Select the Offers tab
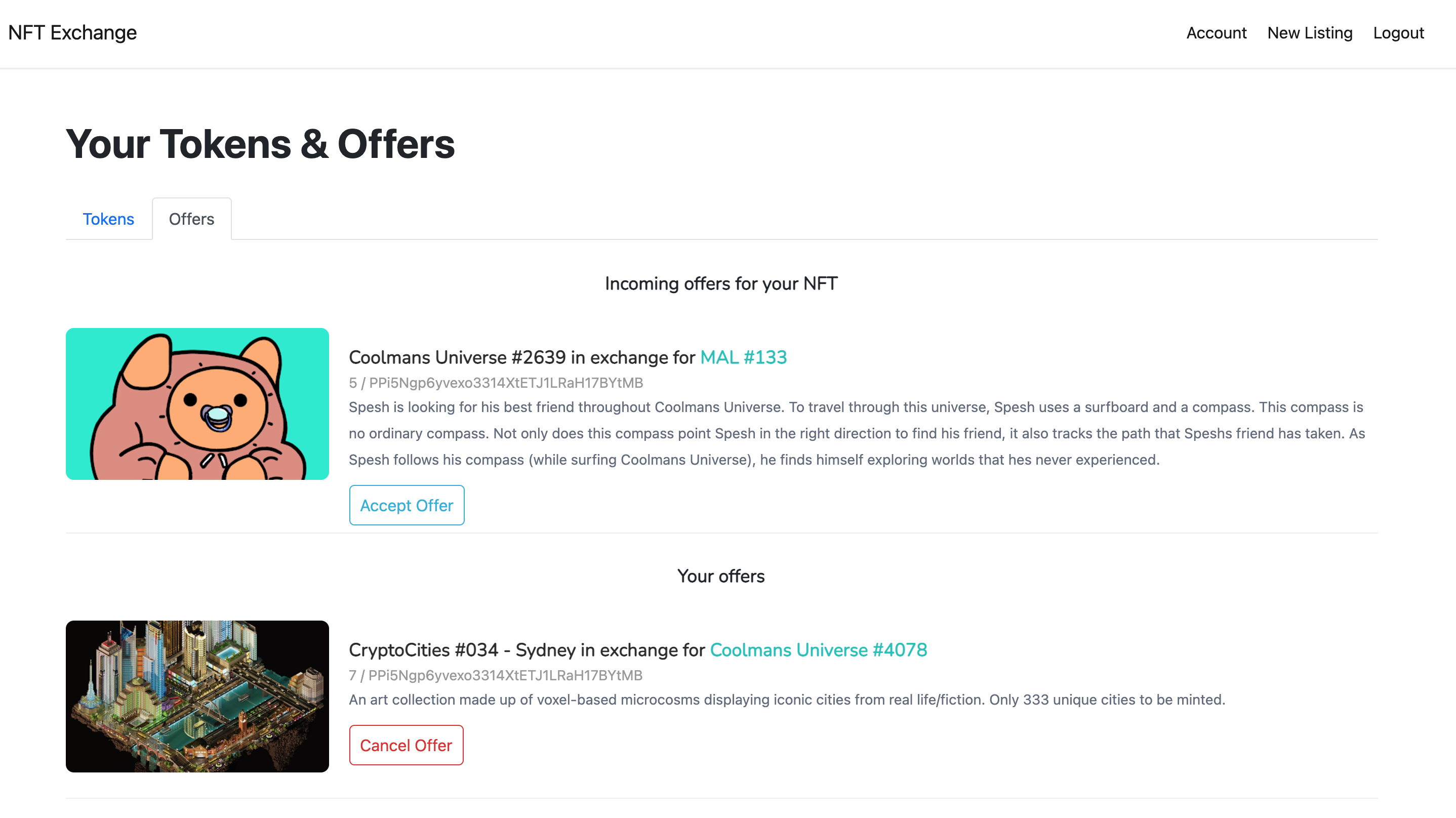 click(191, 219)
